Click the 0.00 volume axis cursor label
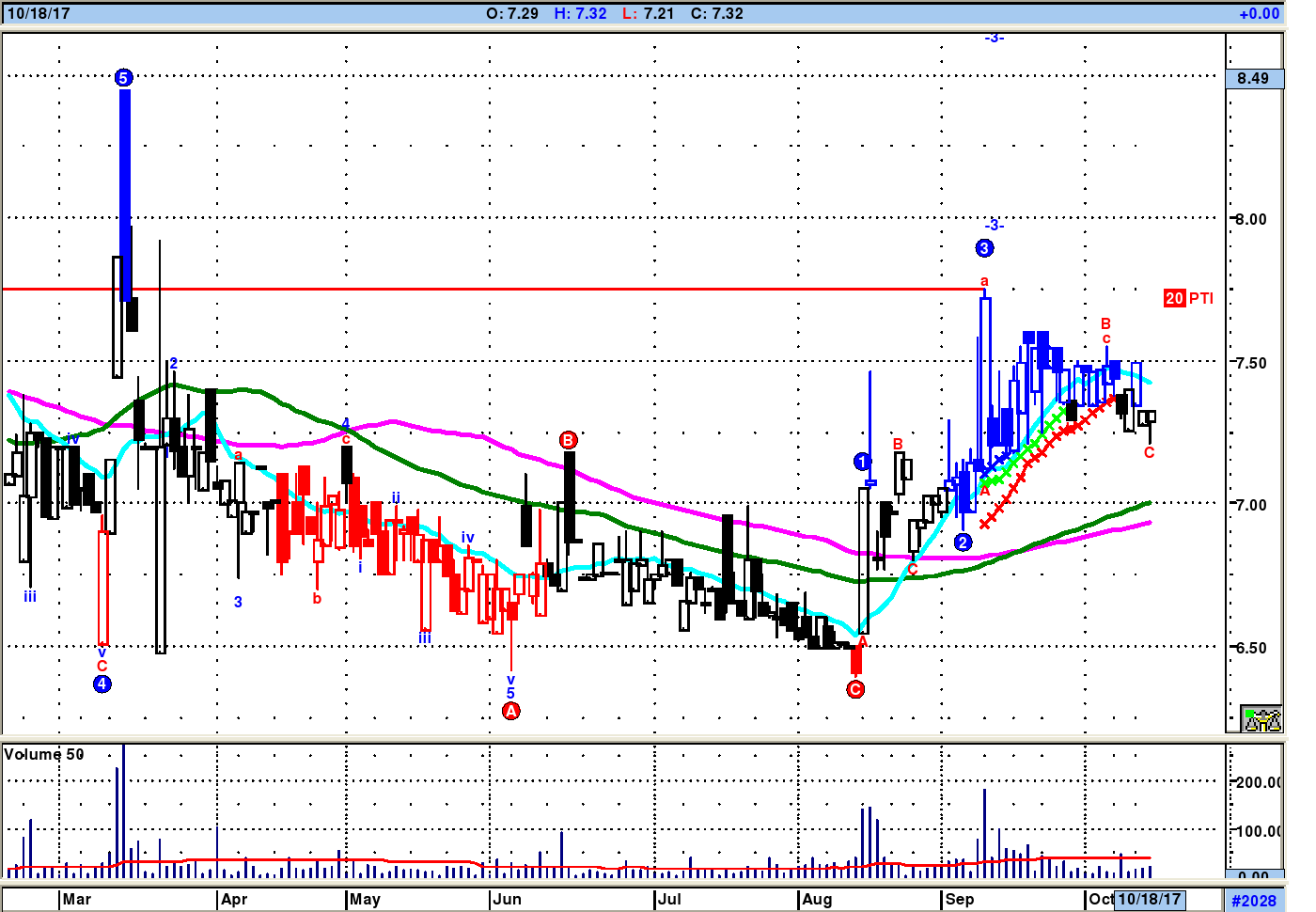 click(x=1254, y=875)
